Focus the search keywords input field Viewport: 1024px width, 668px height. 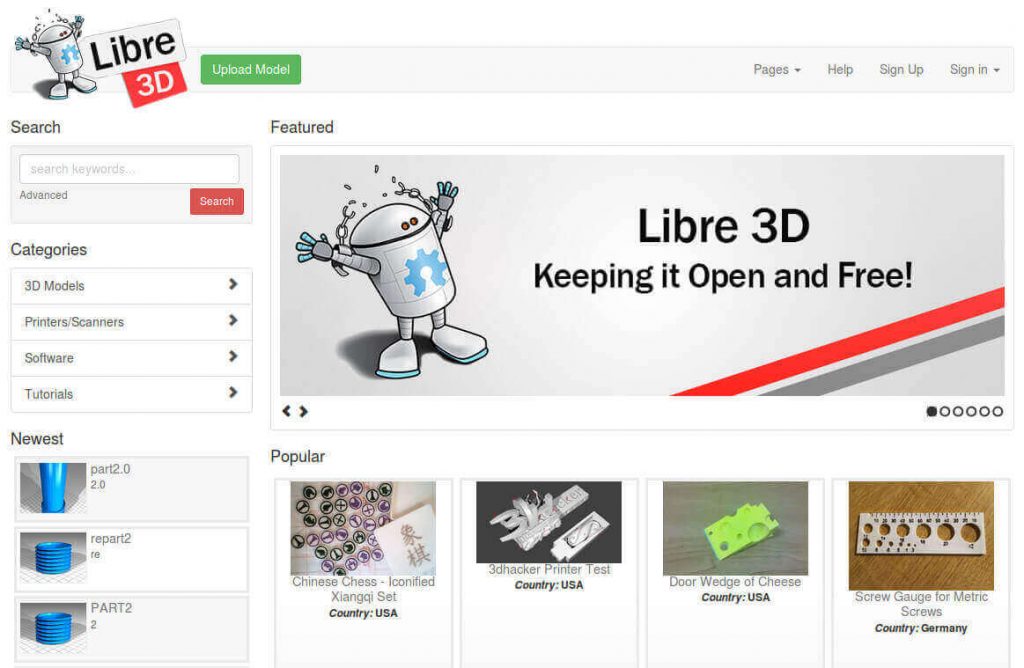pos(129,169)
